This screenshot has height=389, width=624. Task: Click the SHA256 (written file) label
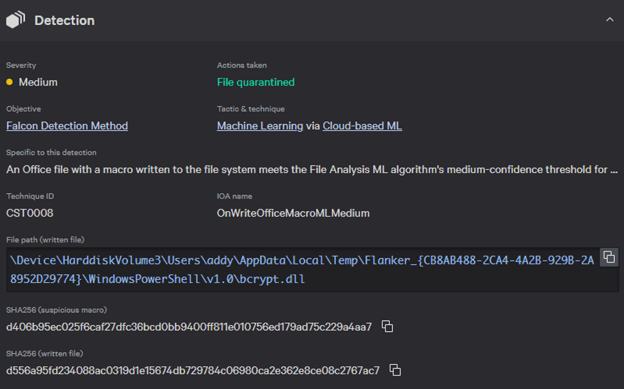(45, 354)
